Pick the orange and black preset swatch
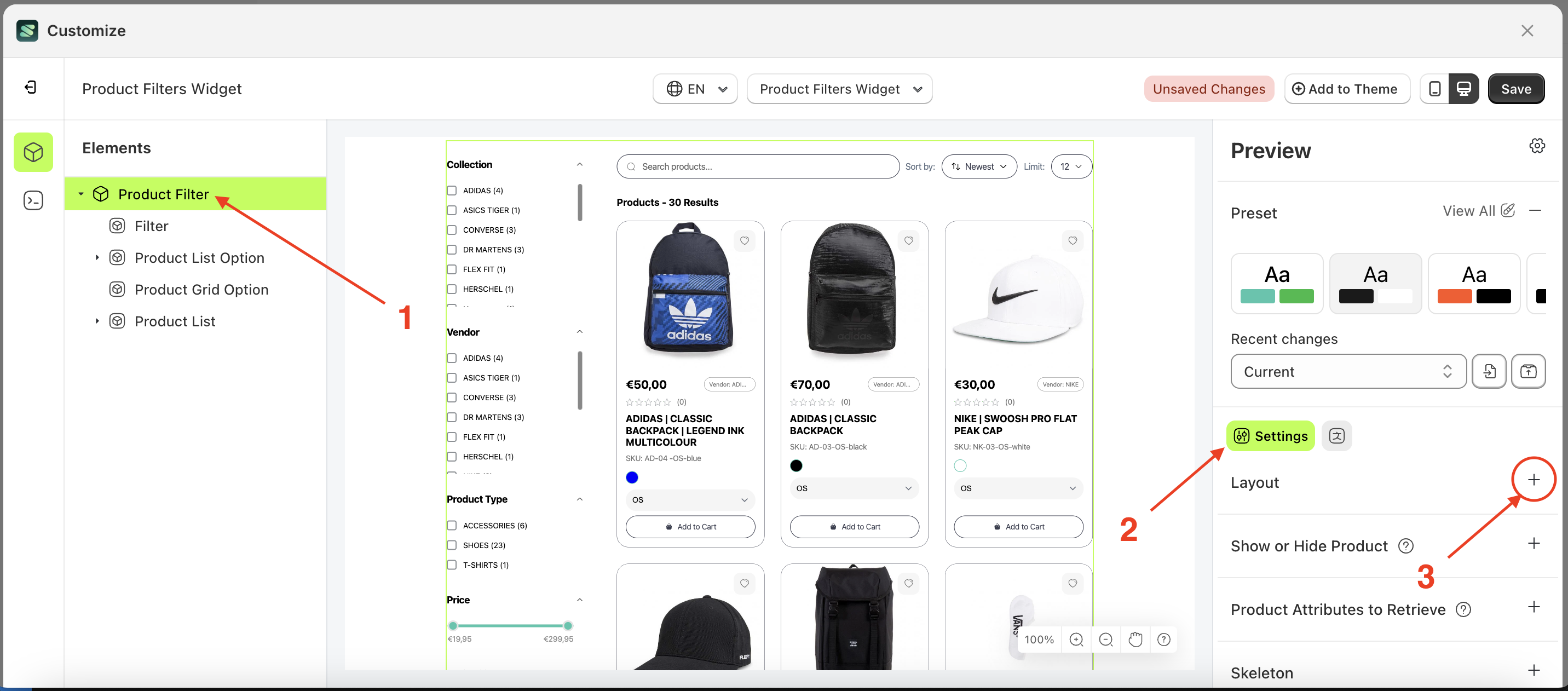This screenshot has height=691, width=1568. pyautogui.click(x=1473, y=284)
